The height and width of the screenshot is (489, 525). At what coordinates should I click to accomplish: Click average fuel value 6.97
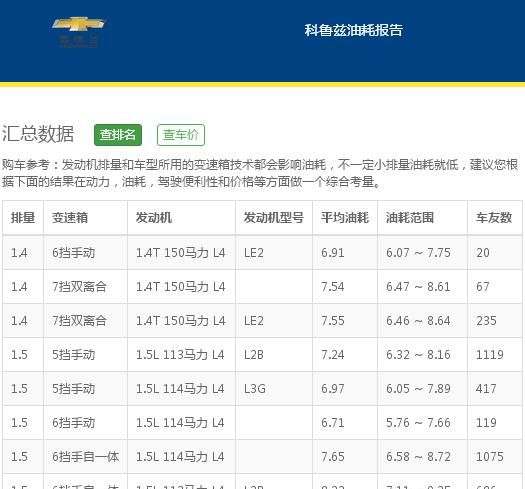point(332,389)
